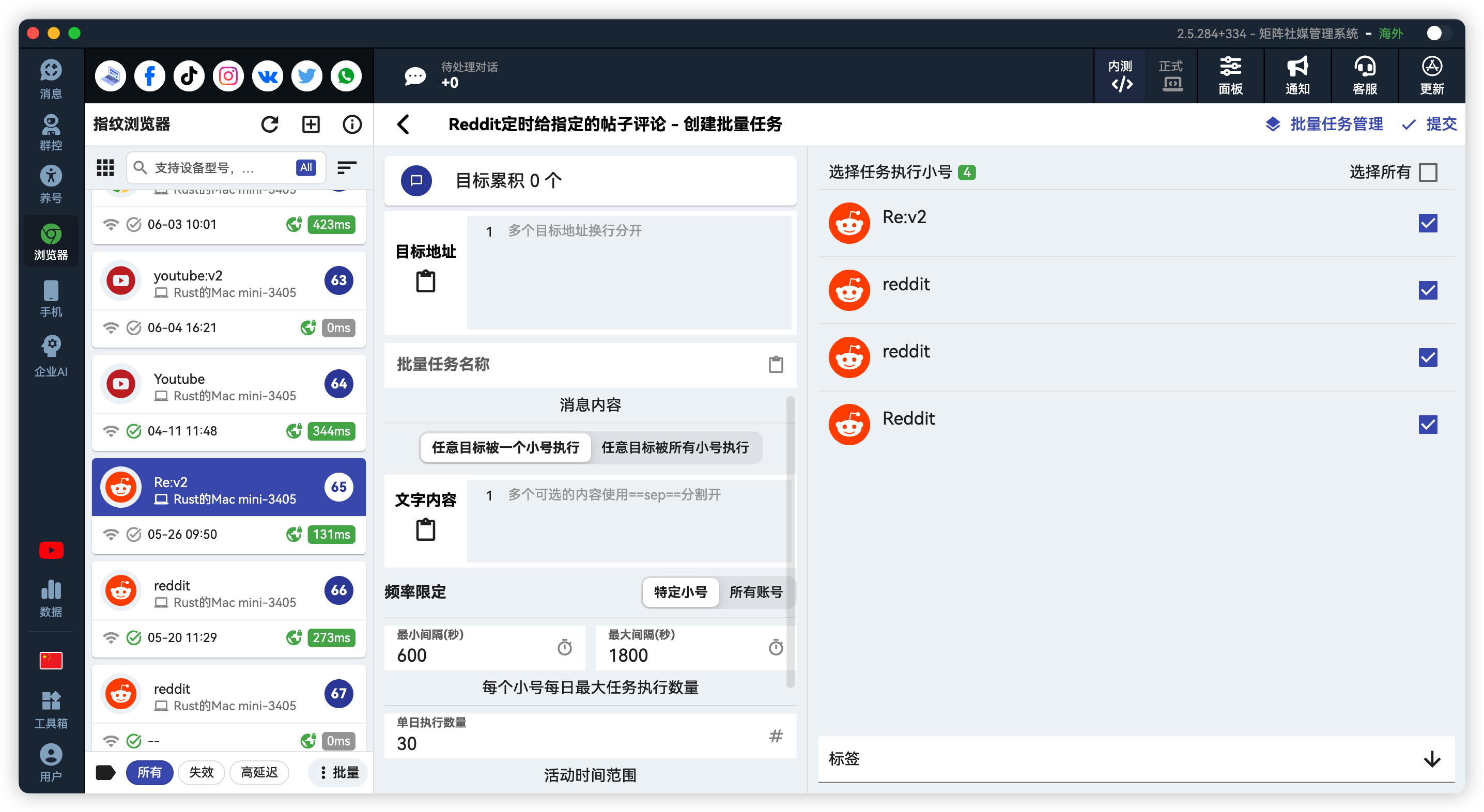Uncheck the Re:v2 account checkbox
The height and width of the screenshot is (812, 1484).
click(1428, 223)
